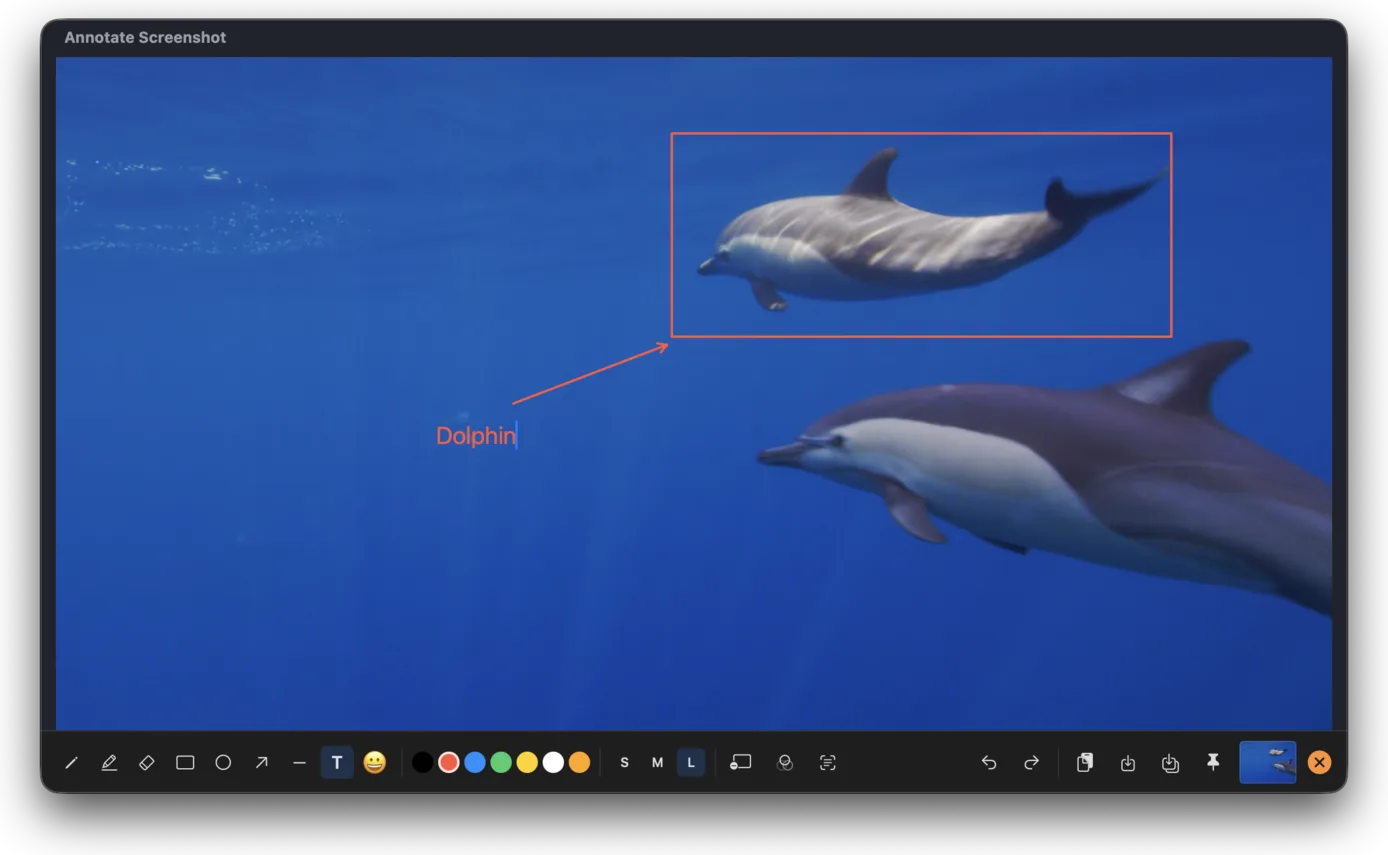The image size is (1388, 855).
Task: Click the text recognition scan icon
Action: coord(828,763)
